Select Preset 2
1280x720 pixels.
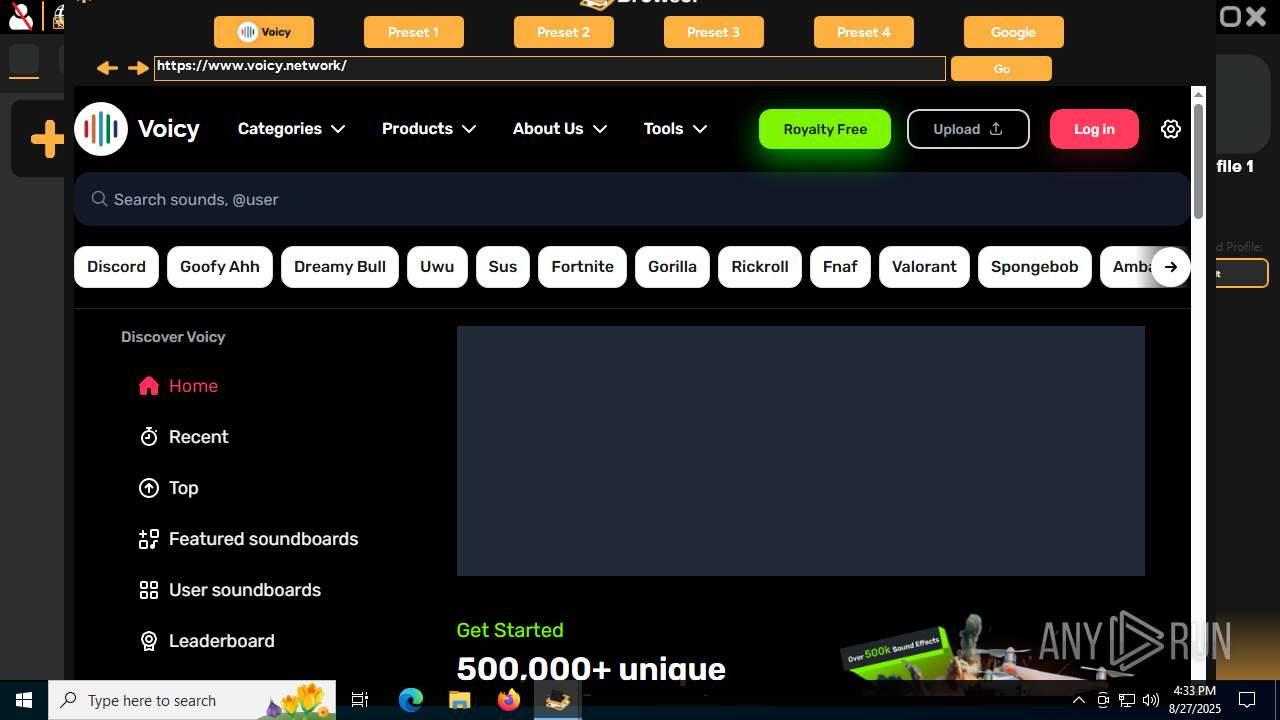tap(564, 32)
